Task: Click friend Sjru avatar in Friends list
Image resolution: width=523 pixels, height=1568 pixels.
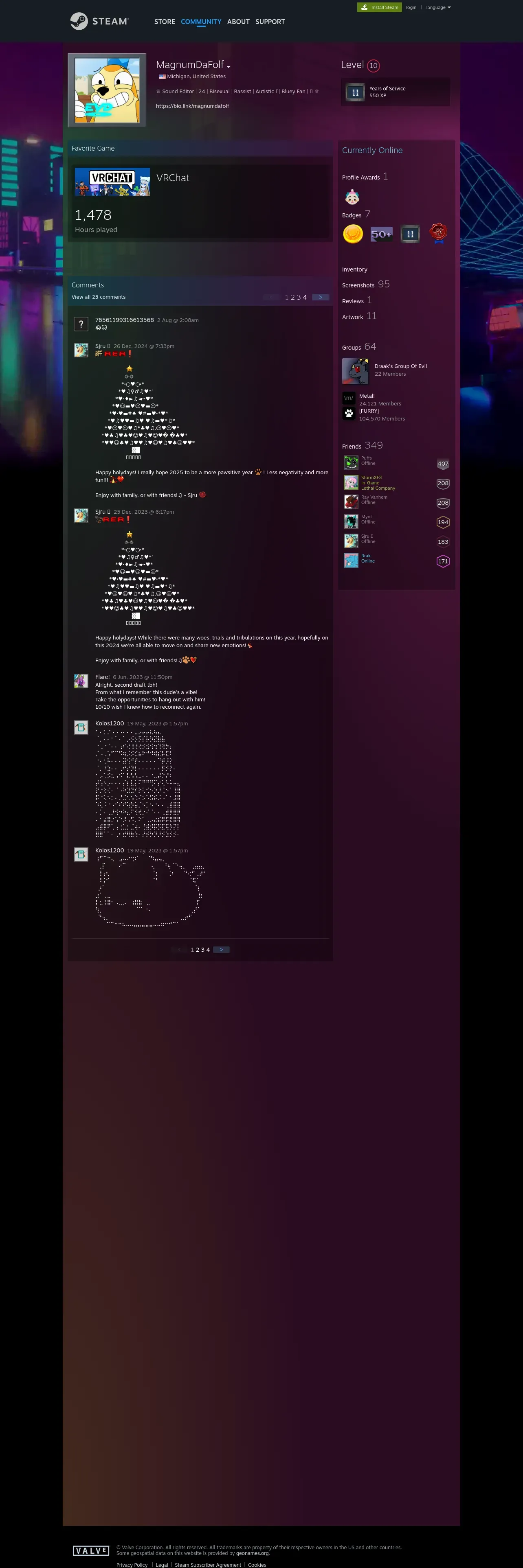Action: [x=351, y=541]
